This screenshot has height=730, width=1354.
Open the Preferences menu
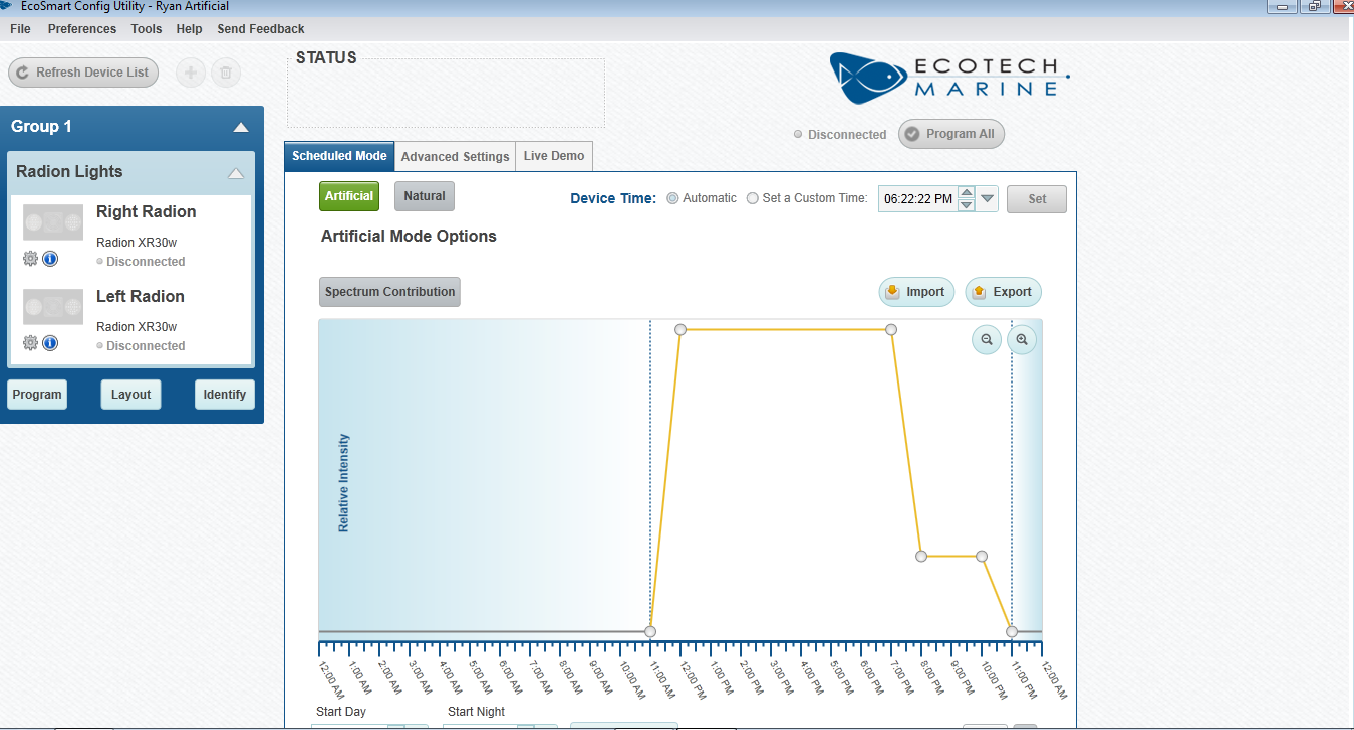tap(82, 29)
